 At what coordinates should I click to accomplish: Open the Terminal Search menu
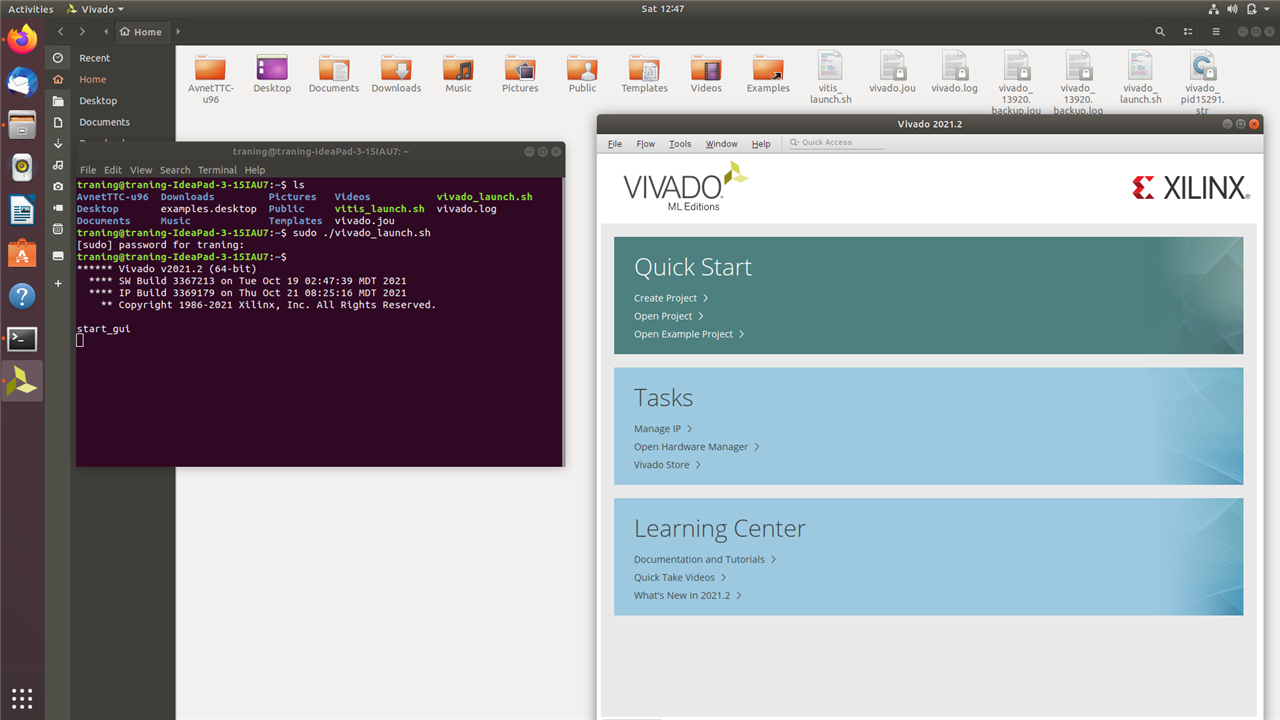click(x=175, y=170)
